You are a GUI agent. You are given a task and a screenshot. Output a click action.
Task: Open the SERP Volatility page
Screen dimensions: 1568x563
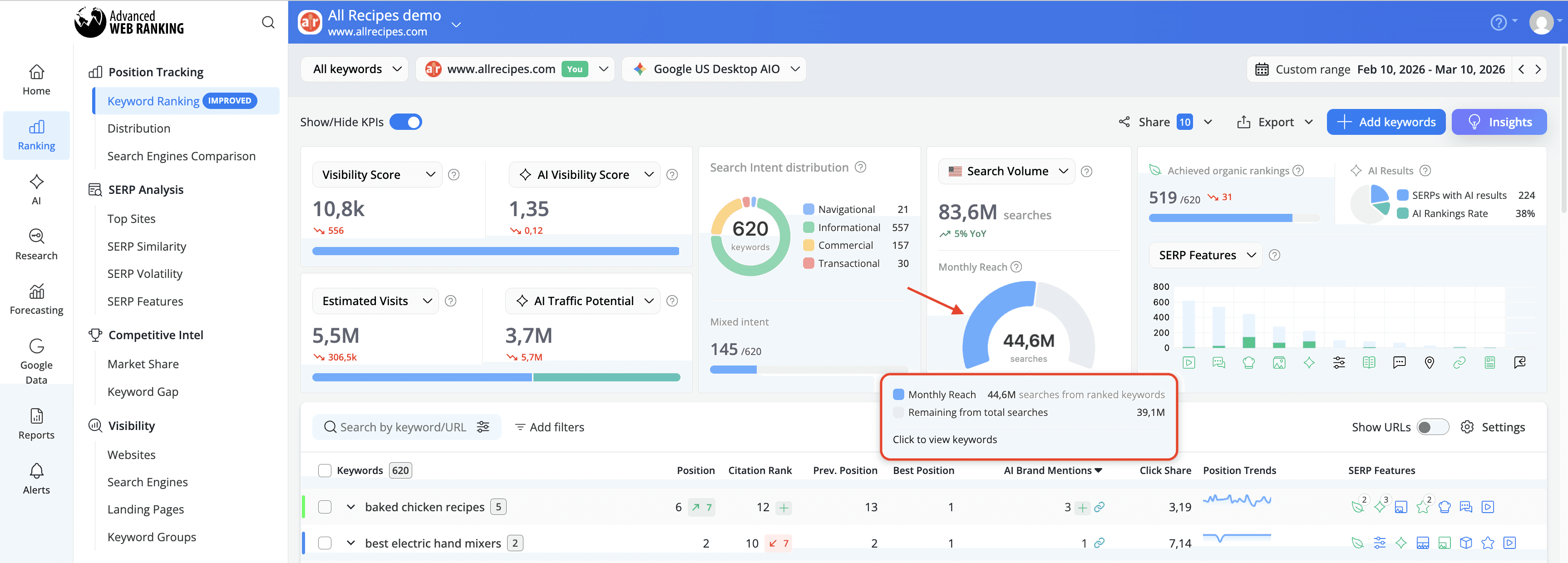tap(145, 273)
